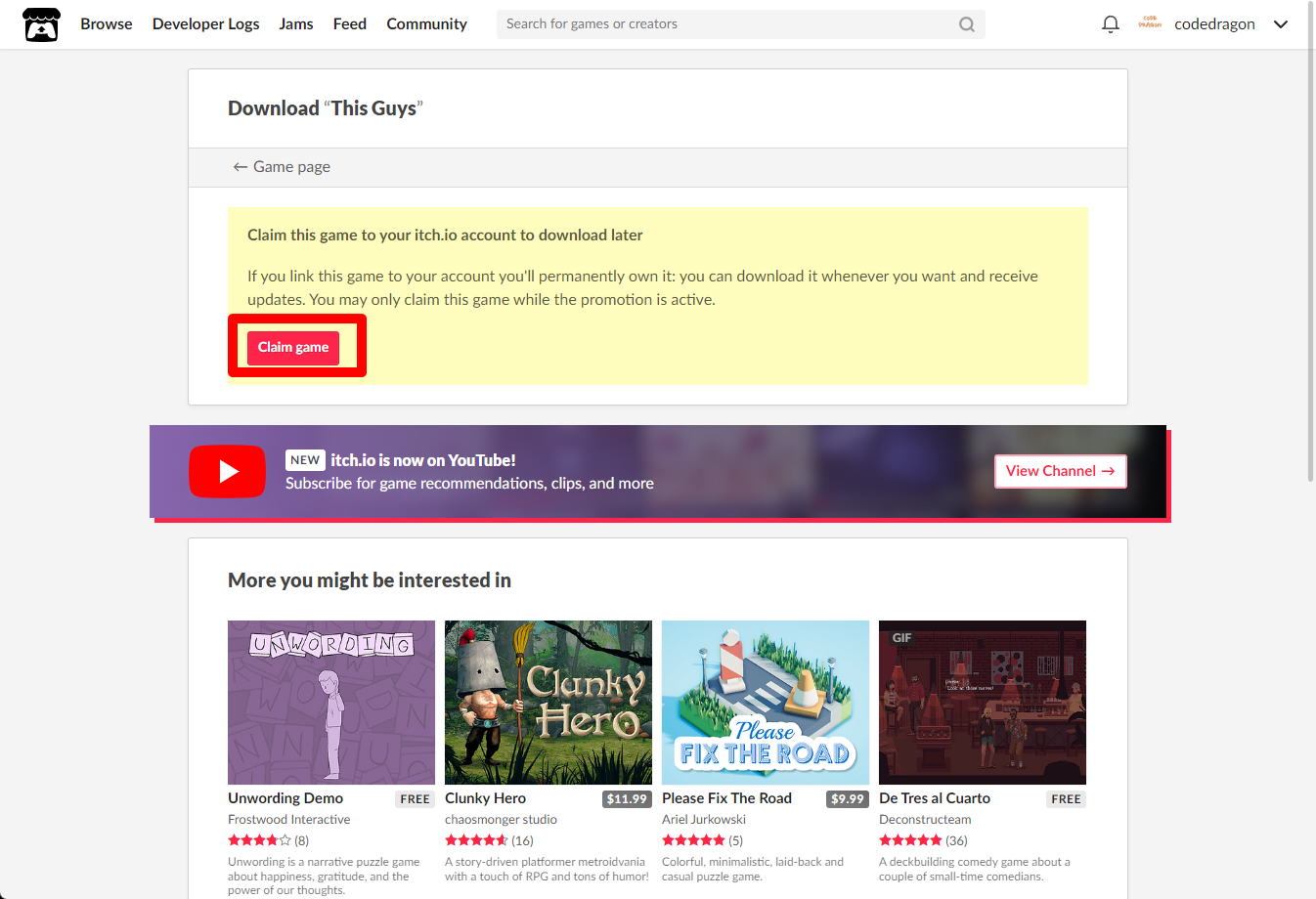Go to Jams
Screen dimensions: 1316x899
[296, 24]
